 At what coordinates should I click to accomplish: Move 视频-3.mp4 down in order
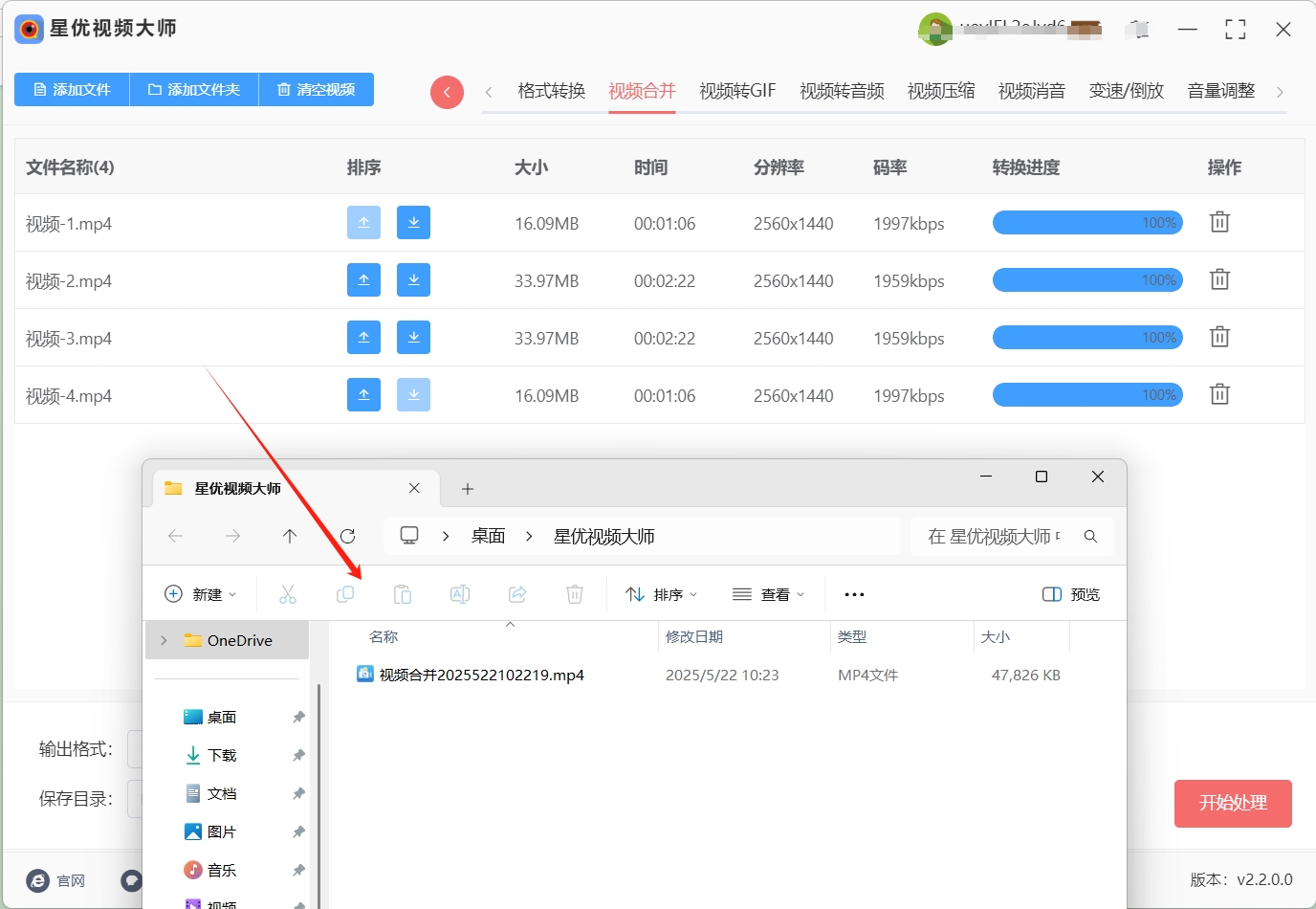tap(413, 338)
